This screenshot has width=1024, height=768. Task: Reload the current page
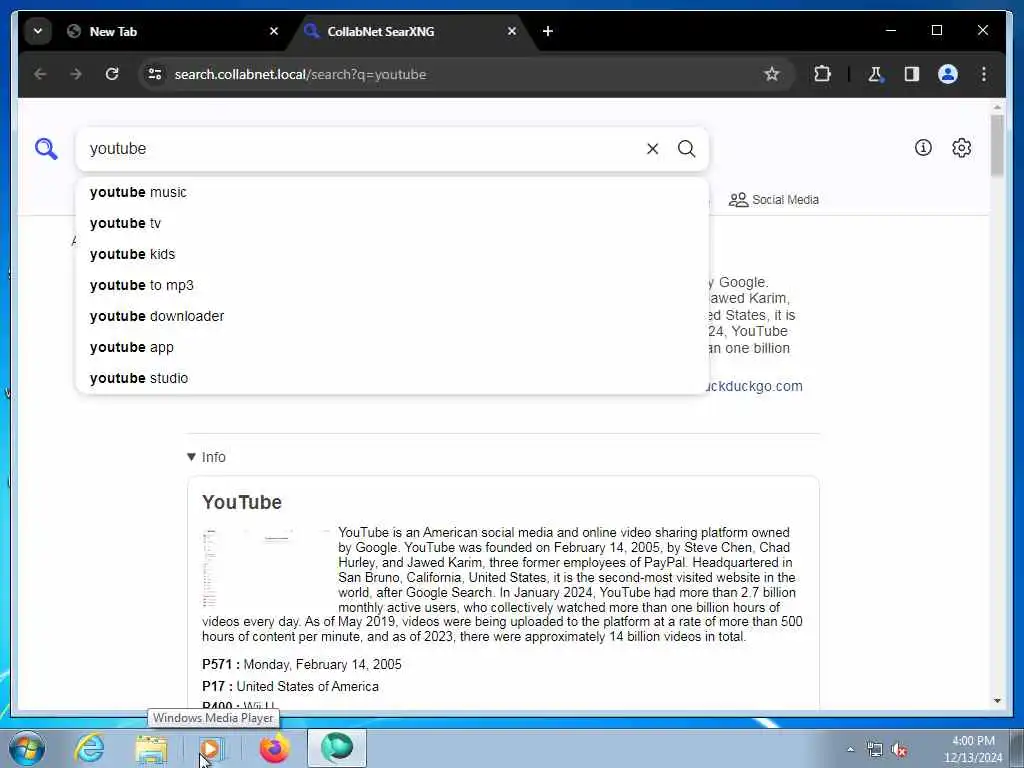point(112,74)
